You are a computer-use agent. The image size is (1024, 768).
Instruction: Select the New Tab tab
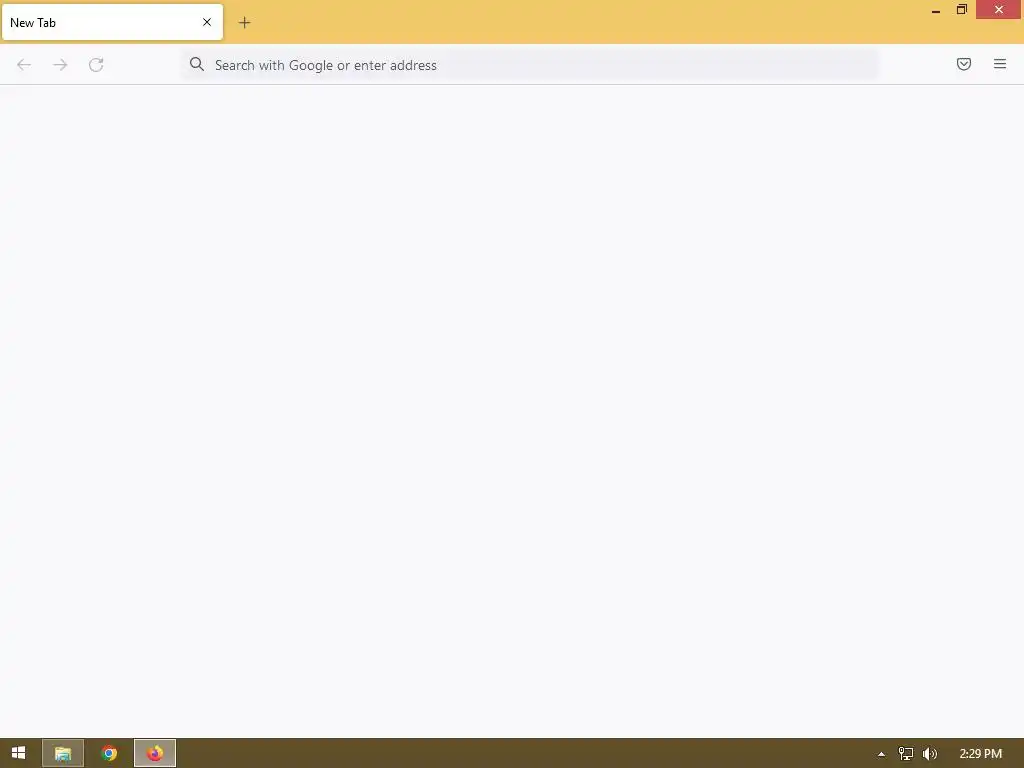coord(112,22)
